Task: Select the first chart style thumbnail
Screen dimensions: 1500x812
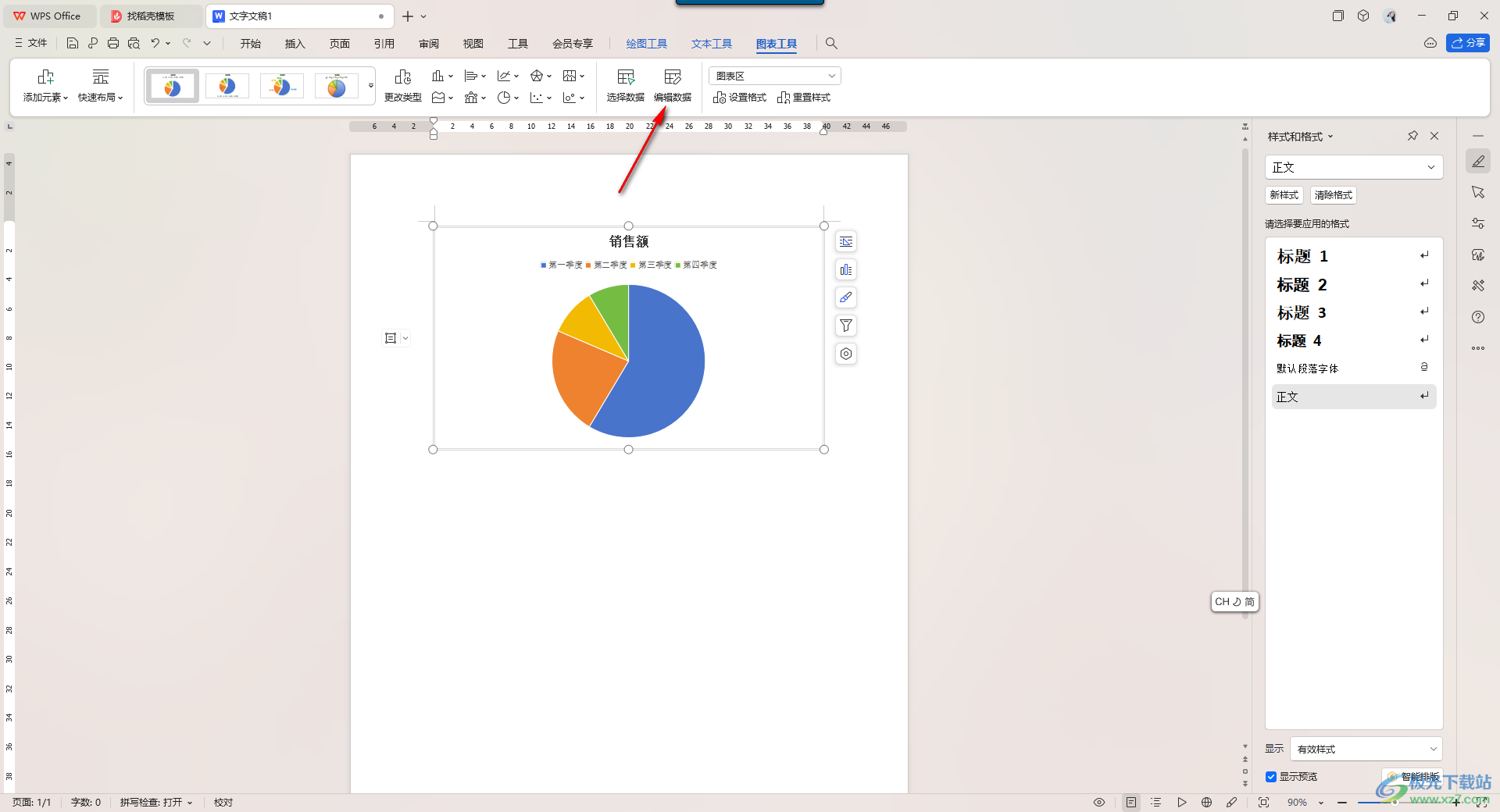Action: (173, 86)
